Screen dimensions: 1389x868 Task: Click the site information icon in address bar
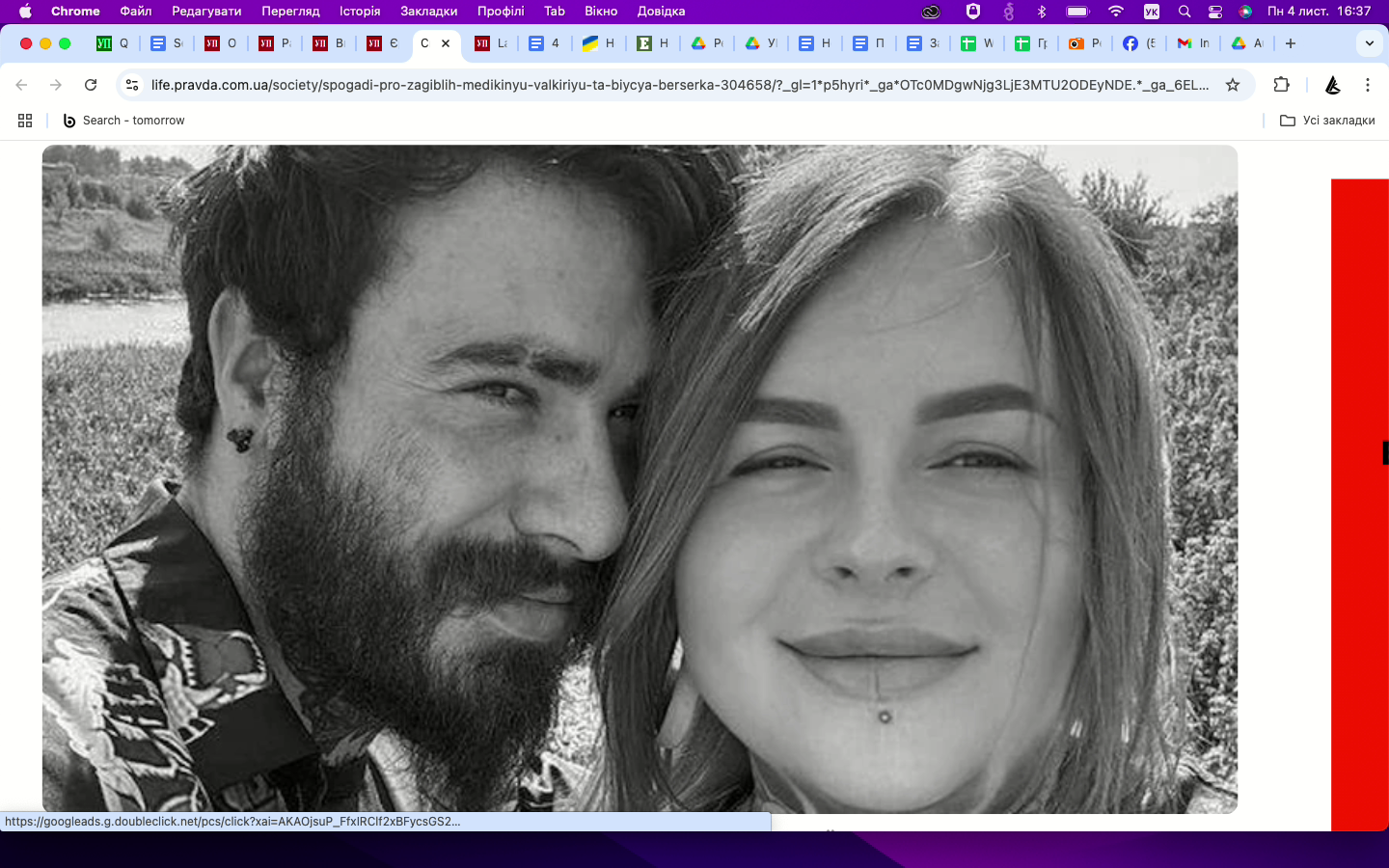pos(133,85)
